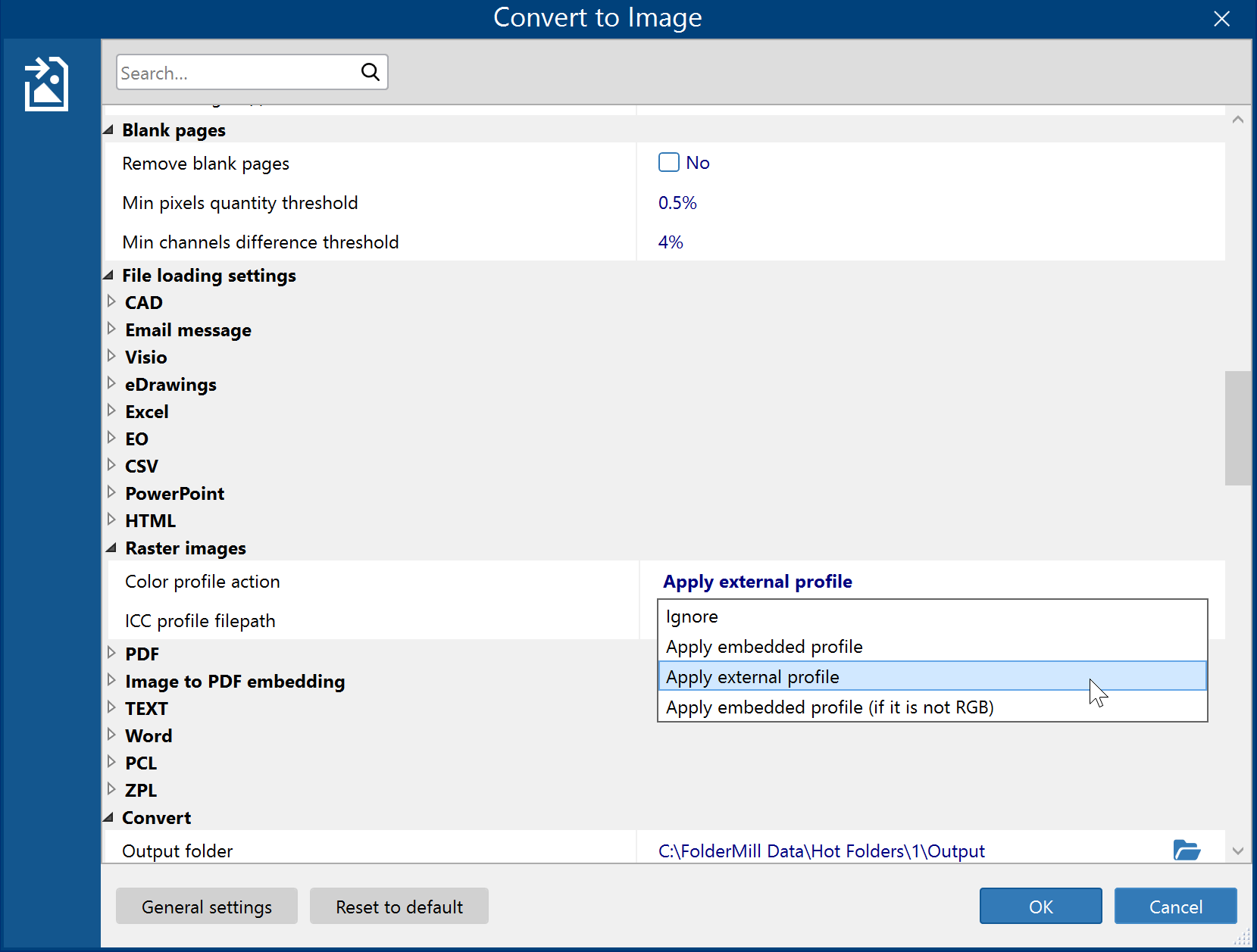Open General settings
This screenshot has height=952, width=1257.
pyautogui.click(x=206, y=906)
